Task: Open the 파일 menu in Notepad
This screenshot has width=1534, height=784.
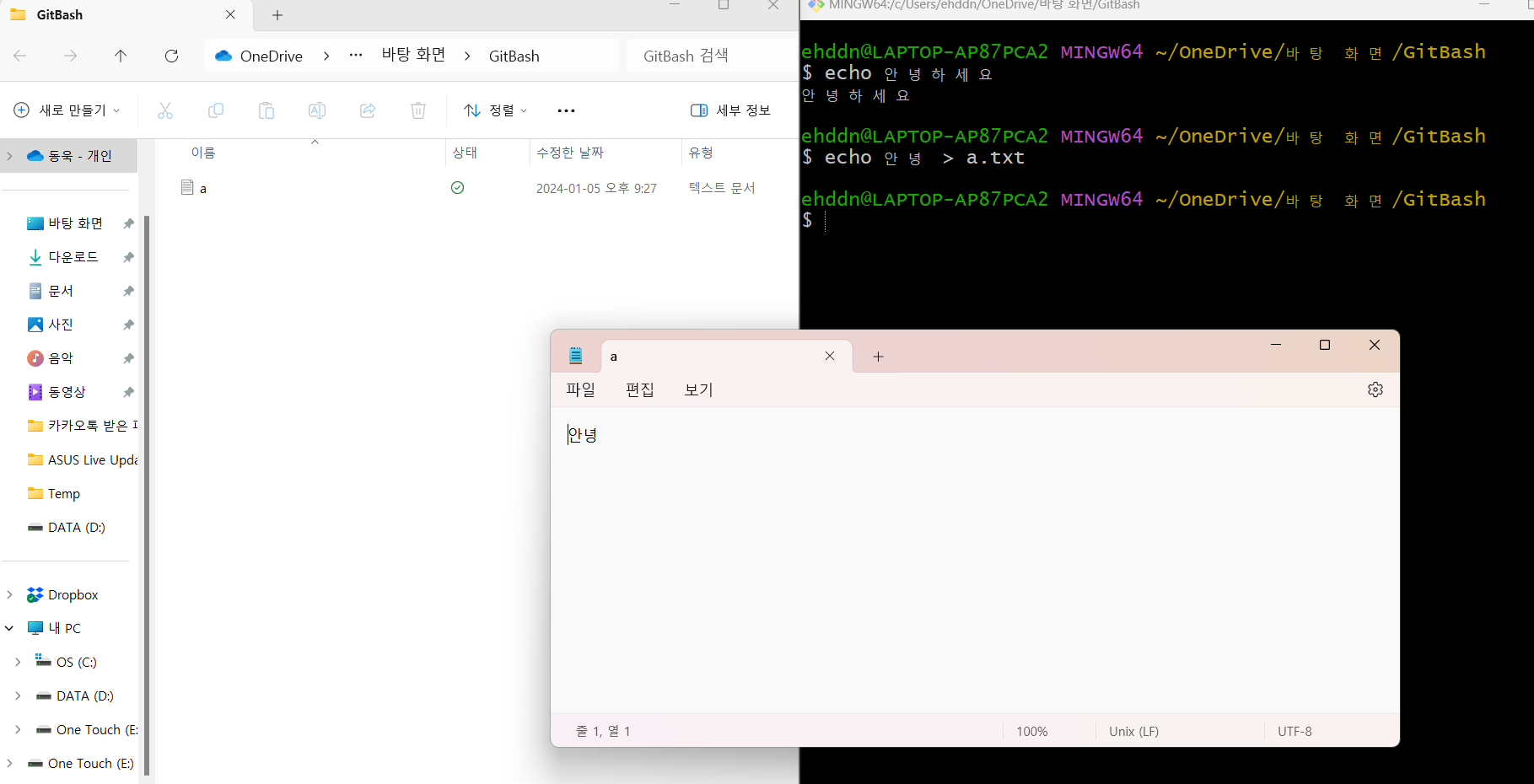Action: click(x=580, y=389)
